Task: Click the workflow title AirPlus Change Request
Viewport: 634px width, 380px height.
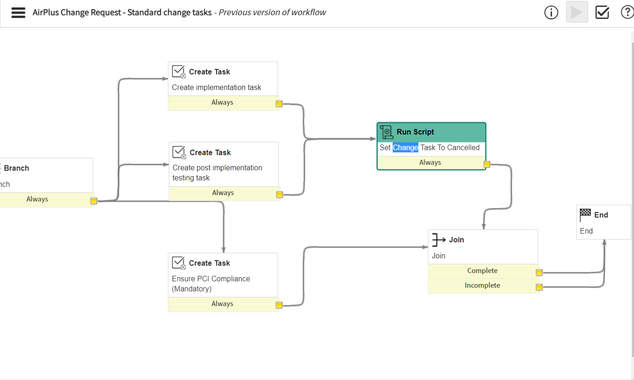Action: coord(77,13)
